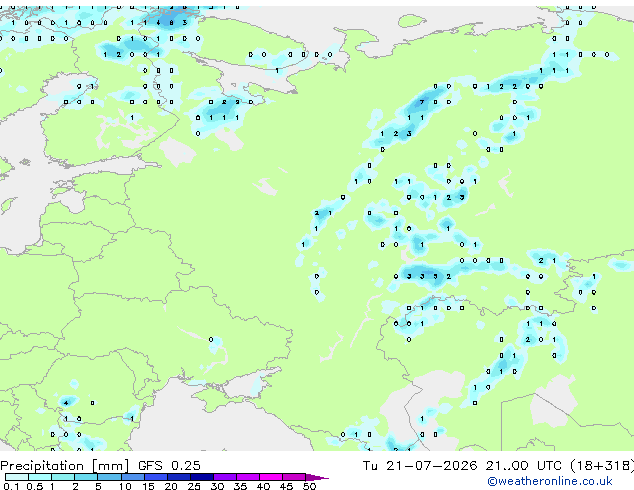This screenshot has width=634, height=490.
Task: Choose the 40 to 45 mm magenta swatch
Action: point(270,477)
